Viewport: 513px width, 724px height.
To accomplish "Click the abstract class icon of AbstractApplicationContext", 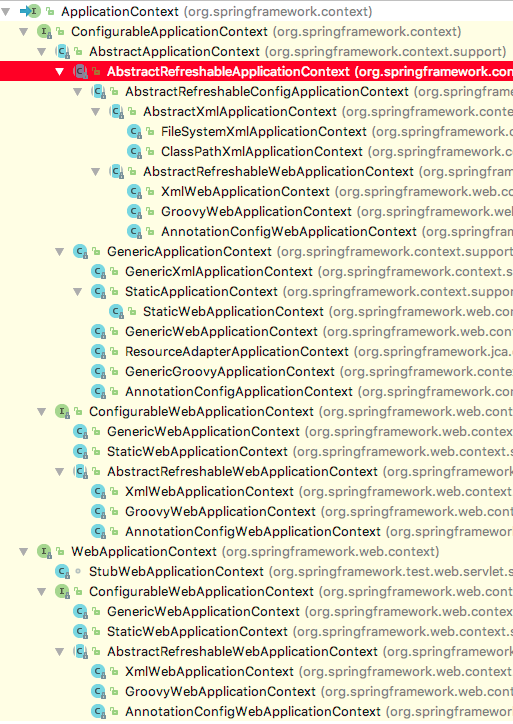I will (x=62, y=51).
